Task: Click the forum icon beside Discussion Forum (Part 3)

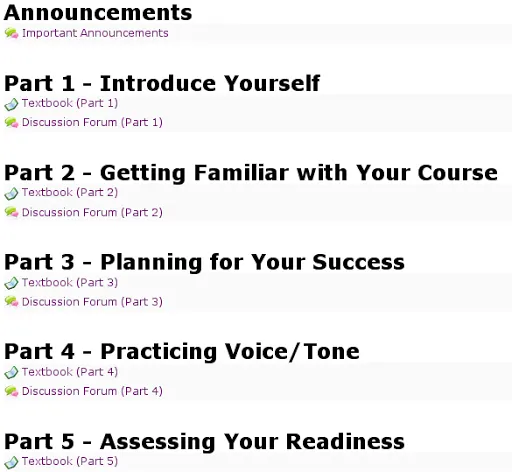Action: coord(11,301)
